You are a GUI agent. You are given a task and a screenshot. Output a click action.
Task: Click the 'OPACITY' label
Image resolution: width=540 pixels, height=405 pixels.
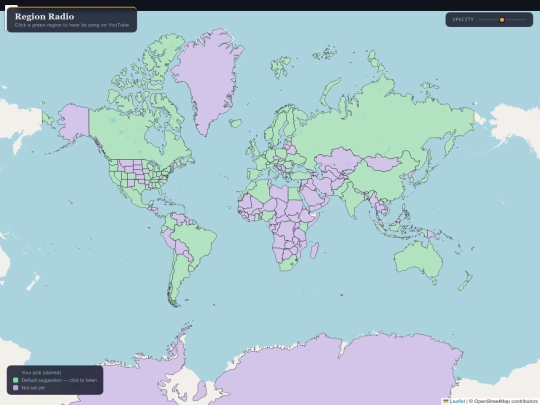pyautogui.click(x=463, y=20)
